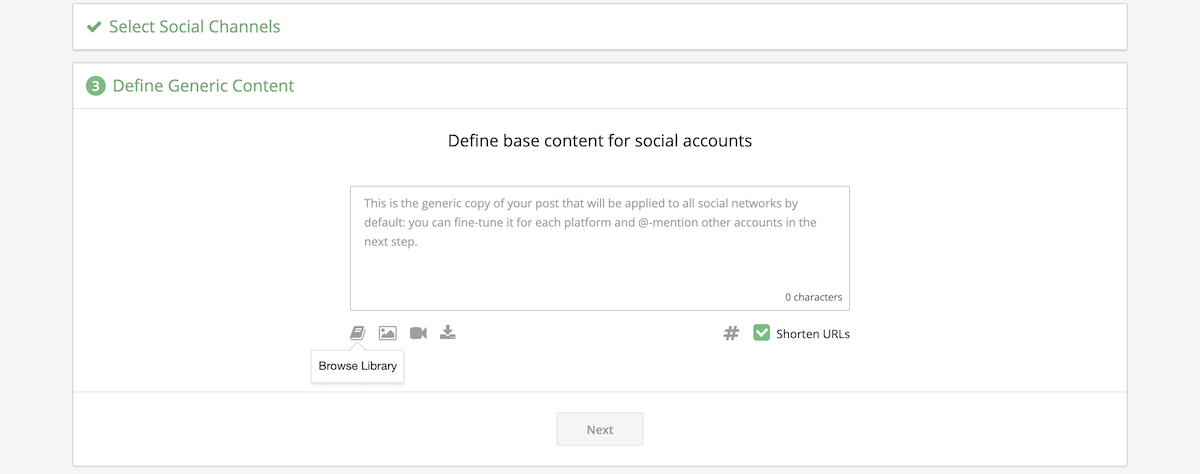This screenshot has width=1200, height=474.
Task: Expand the Select Social Channels section
Action: tap(600, 27)
